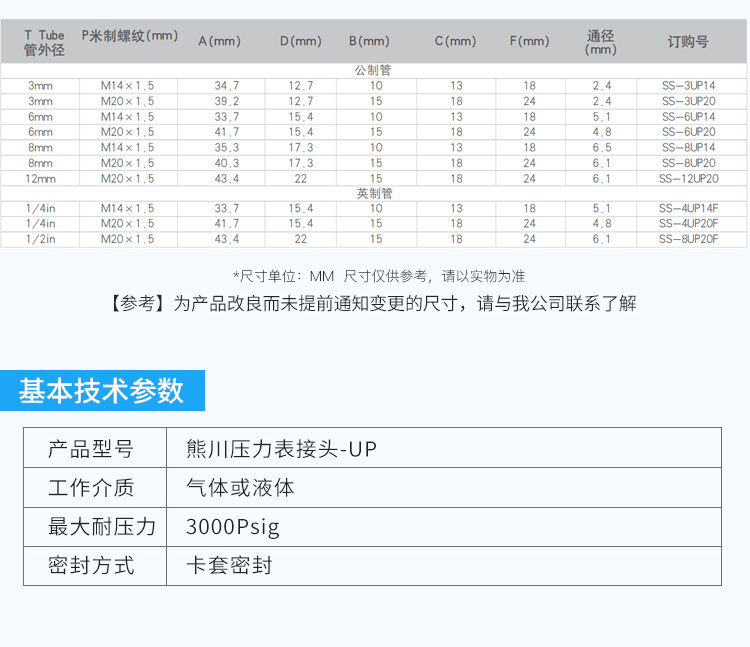The image size is (750, 647).
Task: Click the 订购号 column header
Action: click(688, 42)
